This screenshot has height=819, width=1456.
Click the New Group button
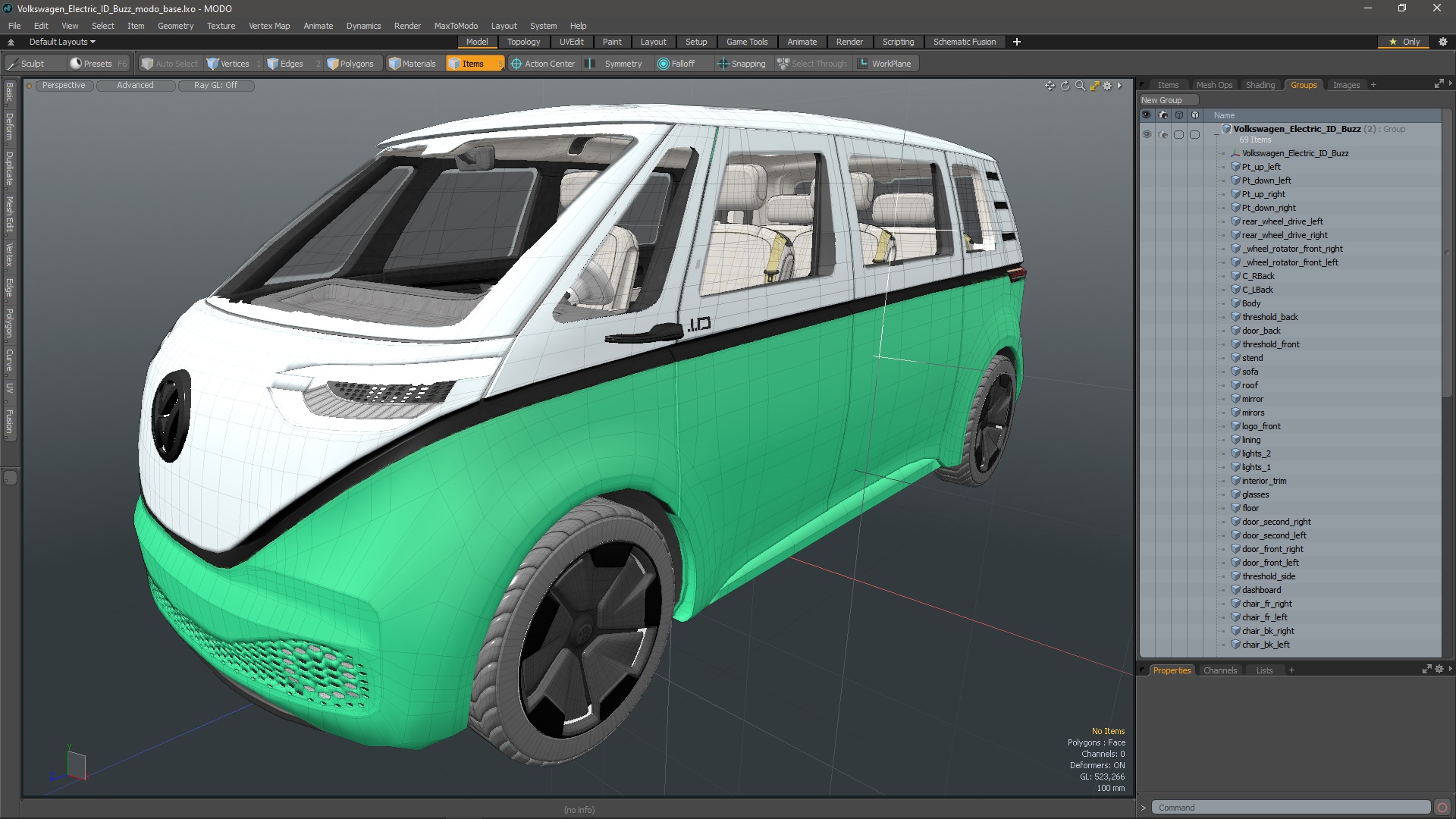pos(1168,100)
